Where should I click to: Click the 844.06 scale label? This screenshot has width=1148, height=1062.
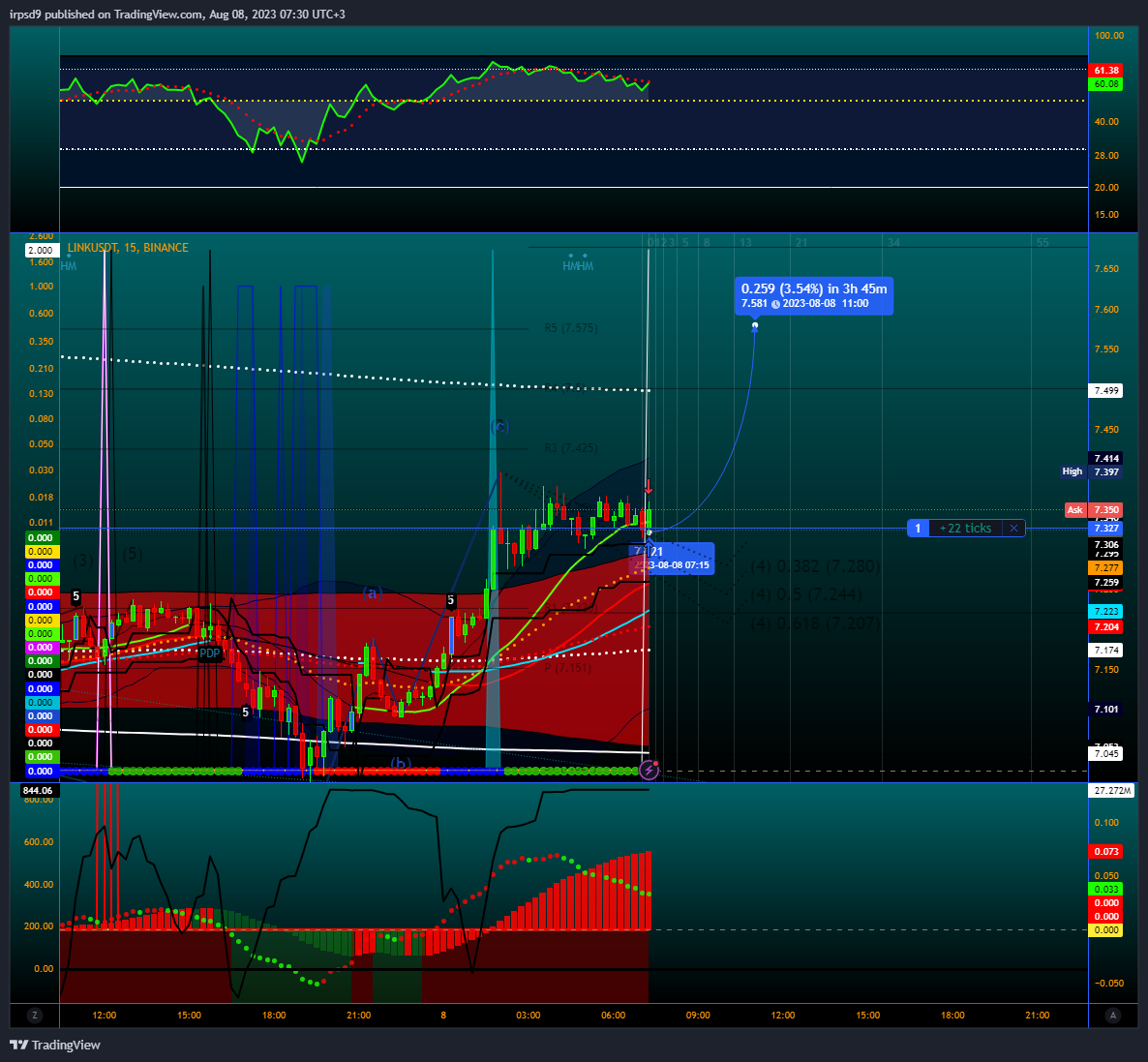pyautogui.click(x=38, y=790)
